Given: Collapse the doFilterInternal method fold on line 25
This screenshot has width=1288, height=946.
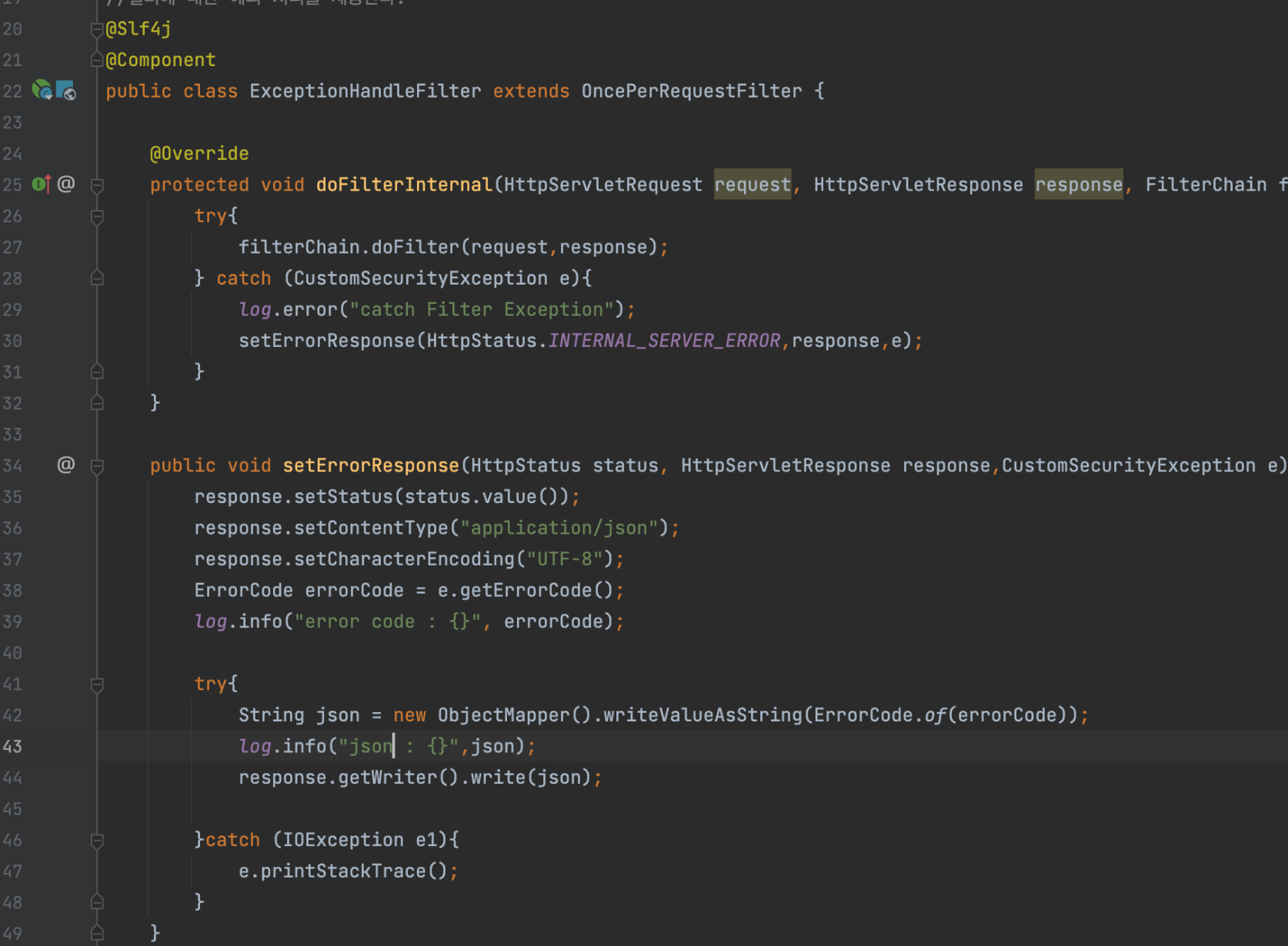Looking at the screenshot, I should [97, 185].
